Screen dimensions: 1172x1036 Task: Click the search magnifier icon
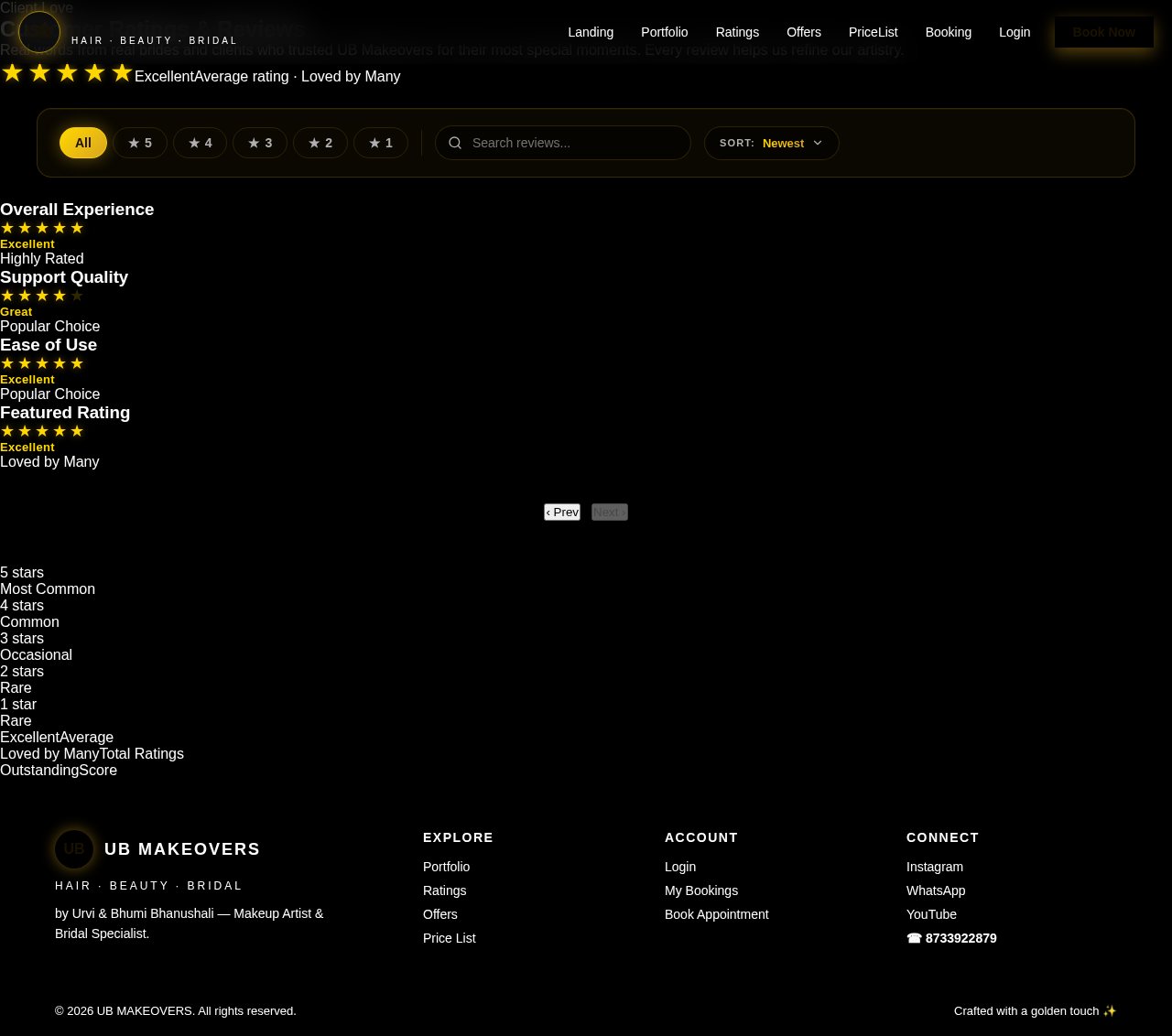point(455,143)
